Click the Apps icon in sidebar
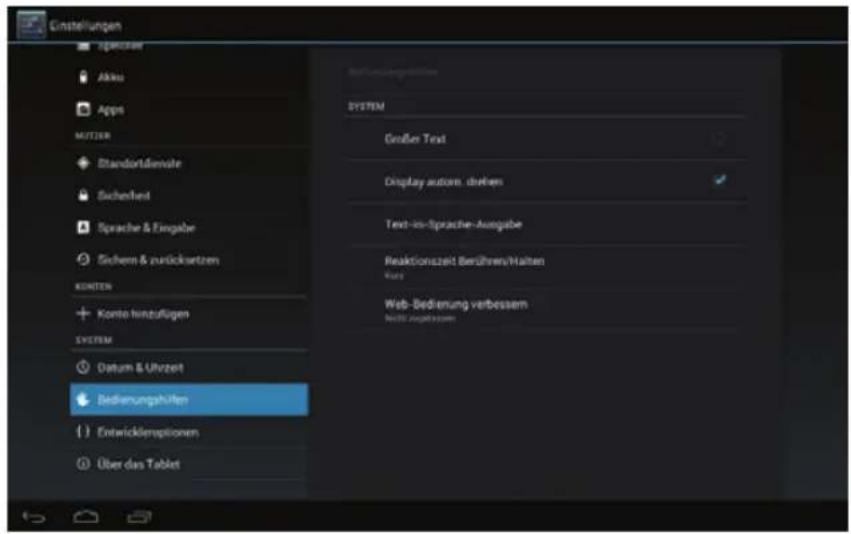851x534 pixels. (83, 109)
